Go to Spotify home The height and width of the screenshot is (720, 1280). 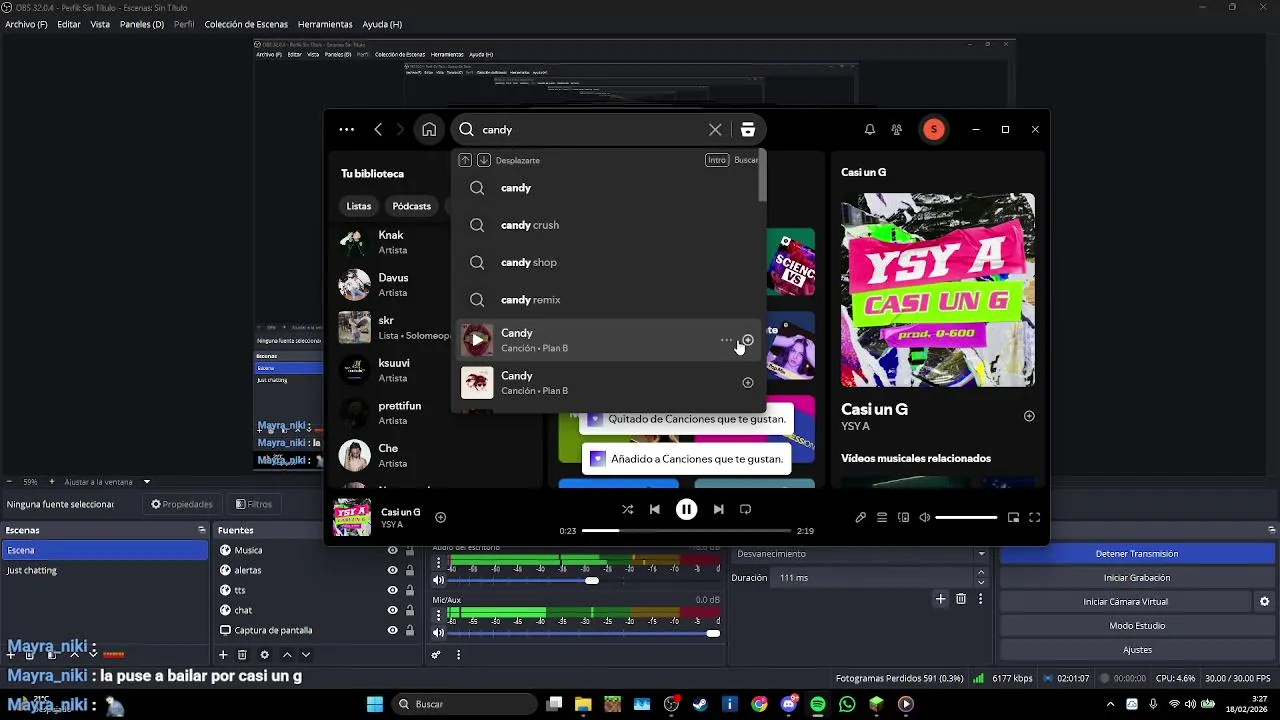coord(429,129)
